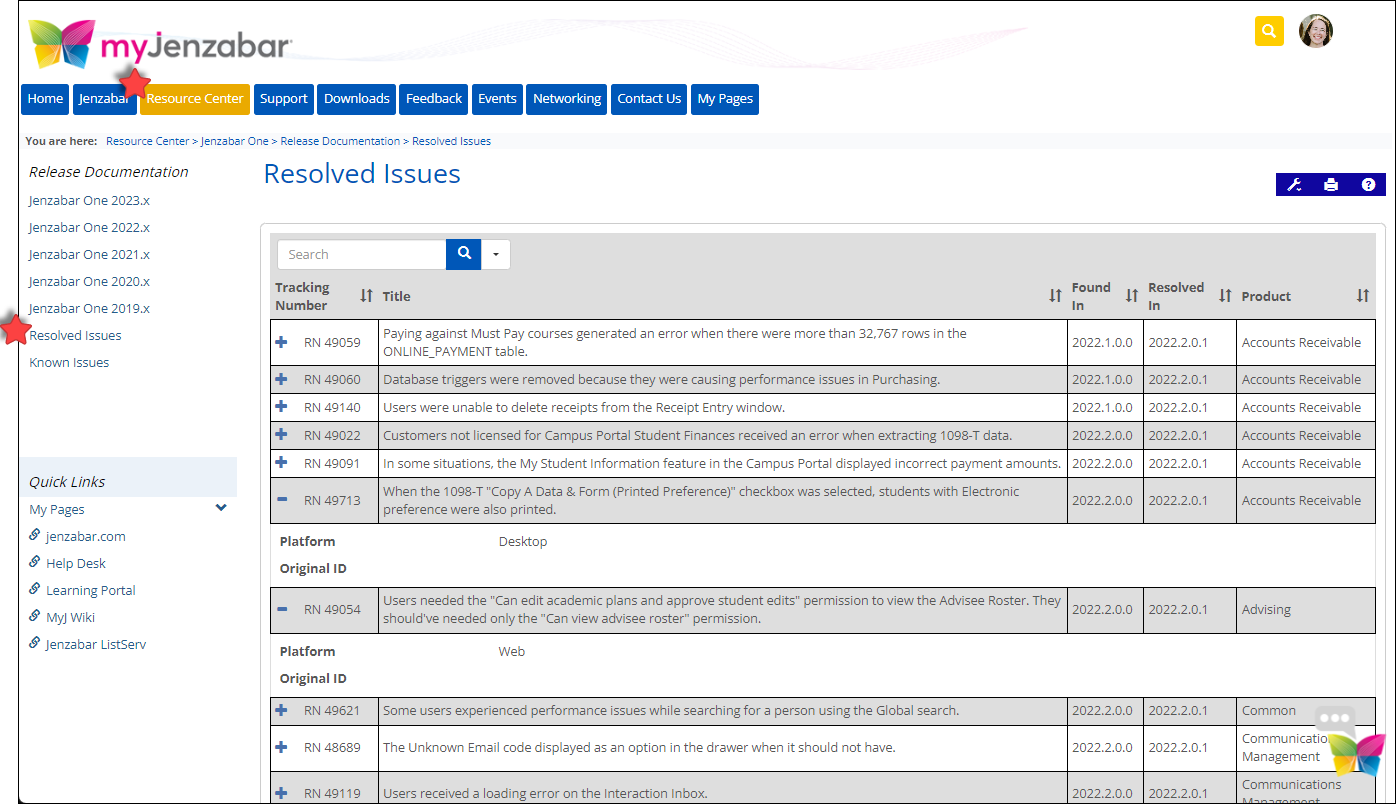Open Help Desk quick link
The width and height of the screenshot is (1396, 804).
coord(76,563)
